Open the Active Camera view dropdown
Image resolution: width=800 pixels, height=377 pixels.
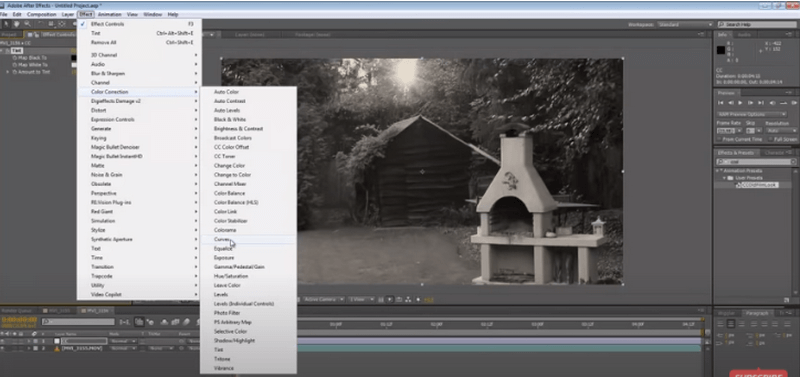pos(323,299)
